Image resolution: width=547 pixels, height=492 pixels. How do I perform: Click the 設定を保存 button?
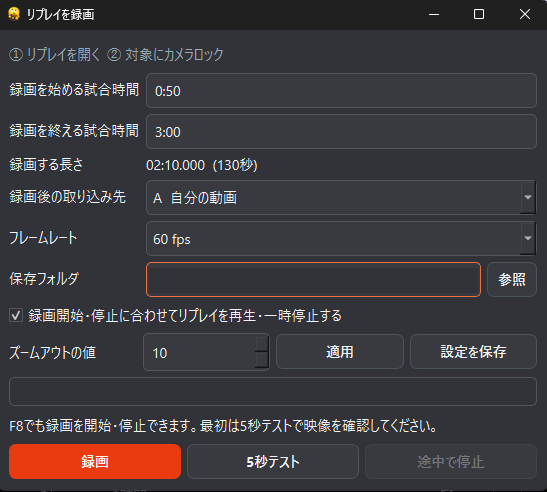point(473,352)
